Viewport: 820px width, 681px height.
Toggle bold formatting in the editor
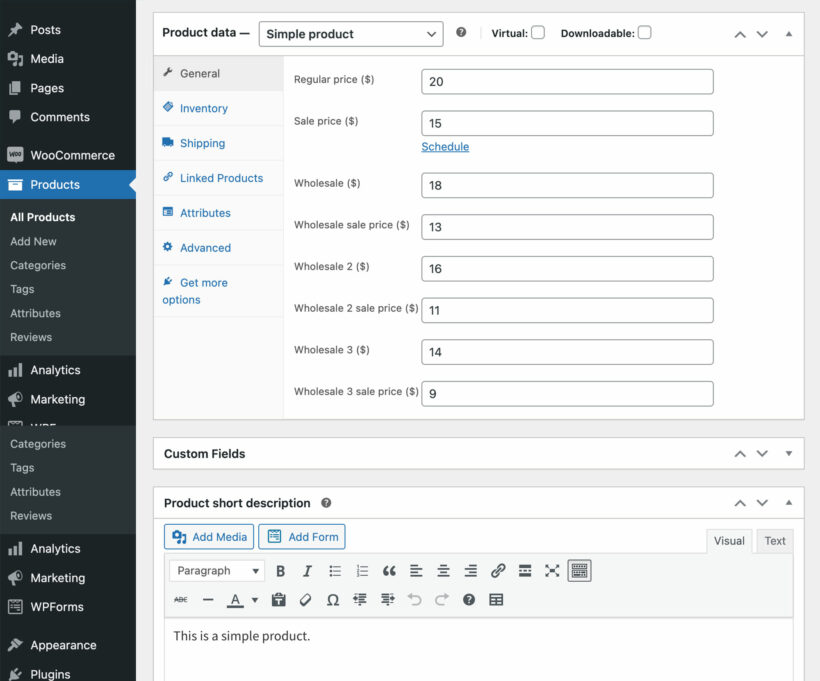280,571
